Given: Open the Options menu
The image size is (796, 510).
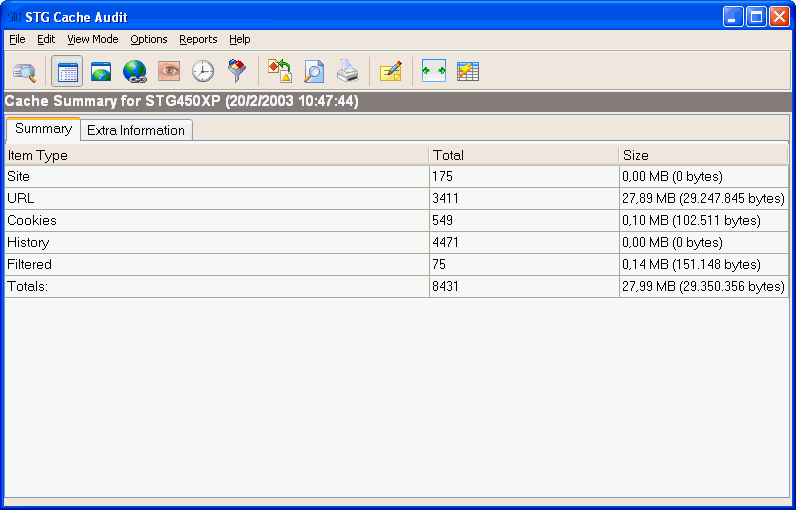Looking at the screenshot, I should (x=149, y=39).
